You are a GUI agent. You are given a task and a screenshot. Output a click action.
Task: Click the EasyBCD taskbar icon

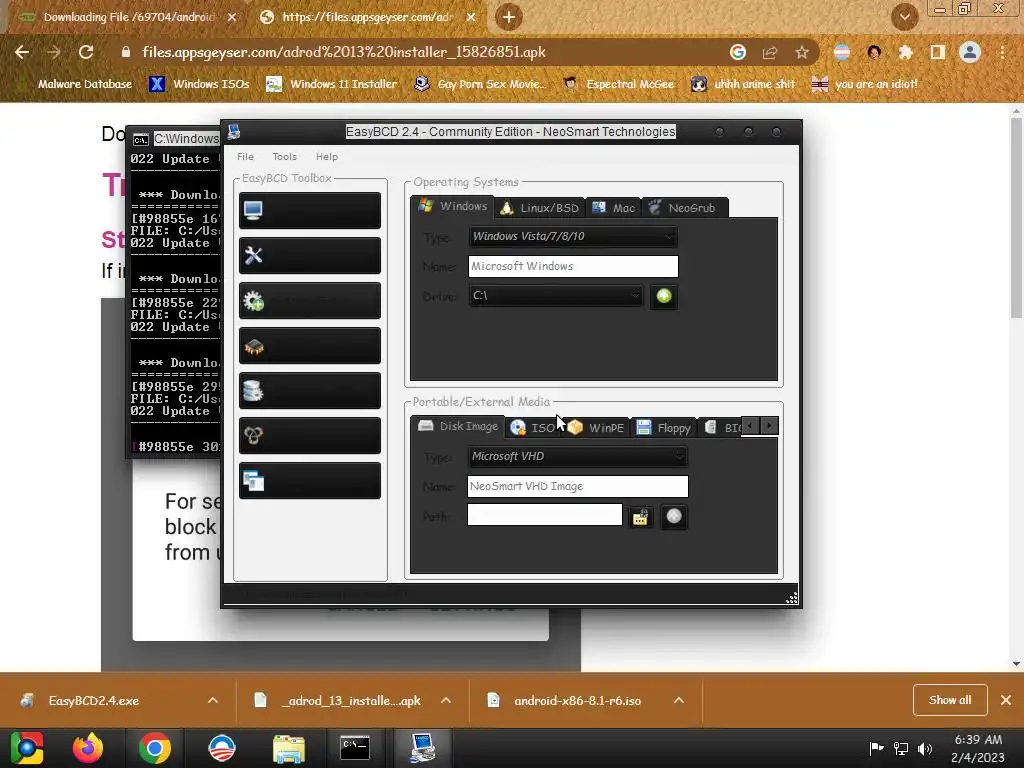(422, 748)
